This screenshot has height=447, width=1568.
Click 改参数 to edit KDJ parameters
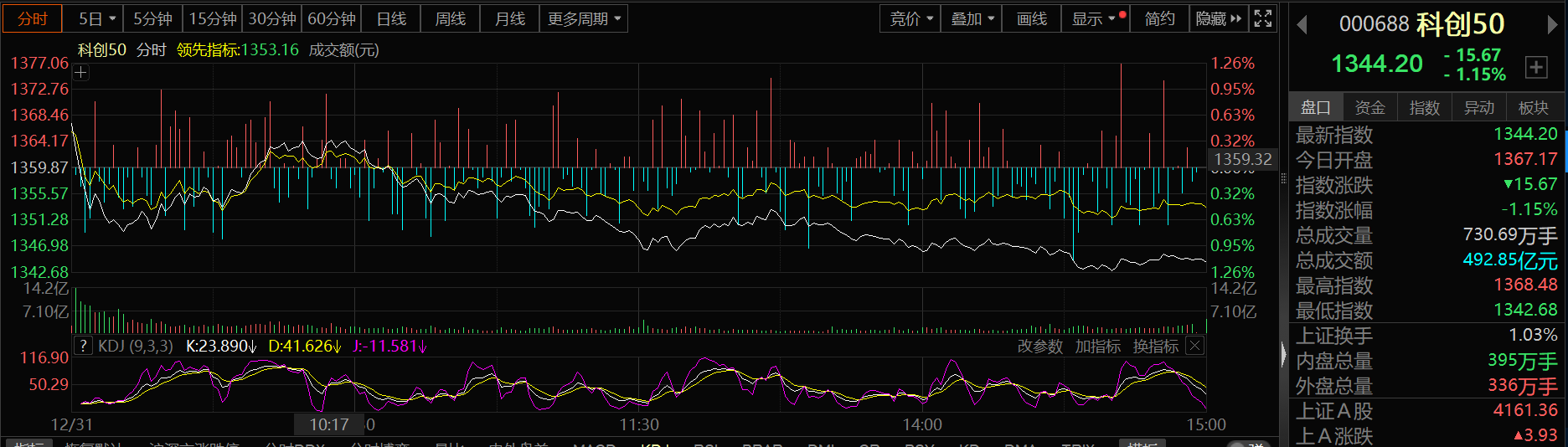pyautogui.click(x=1039, y=347)
